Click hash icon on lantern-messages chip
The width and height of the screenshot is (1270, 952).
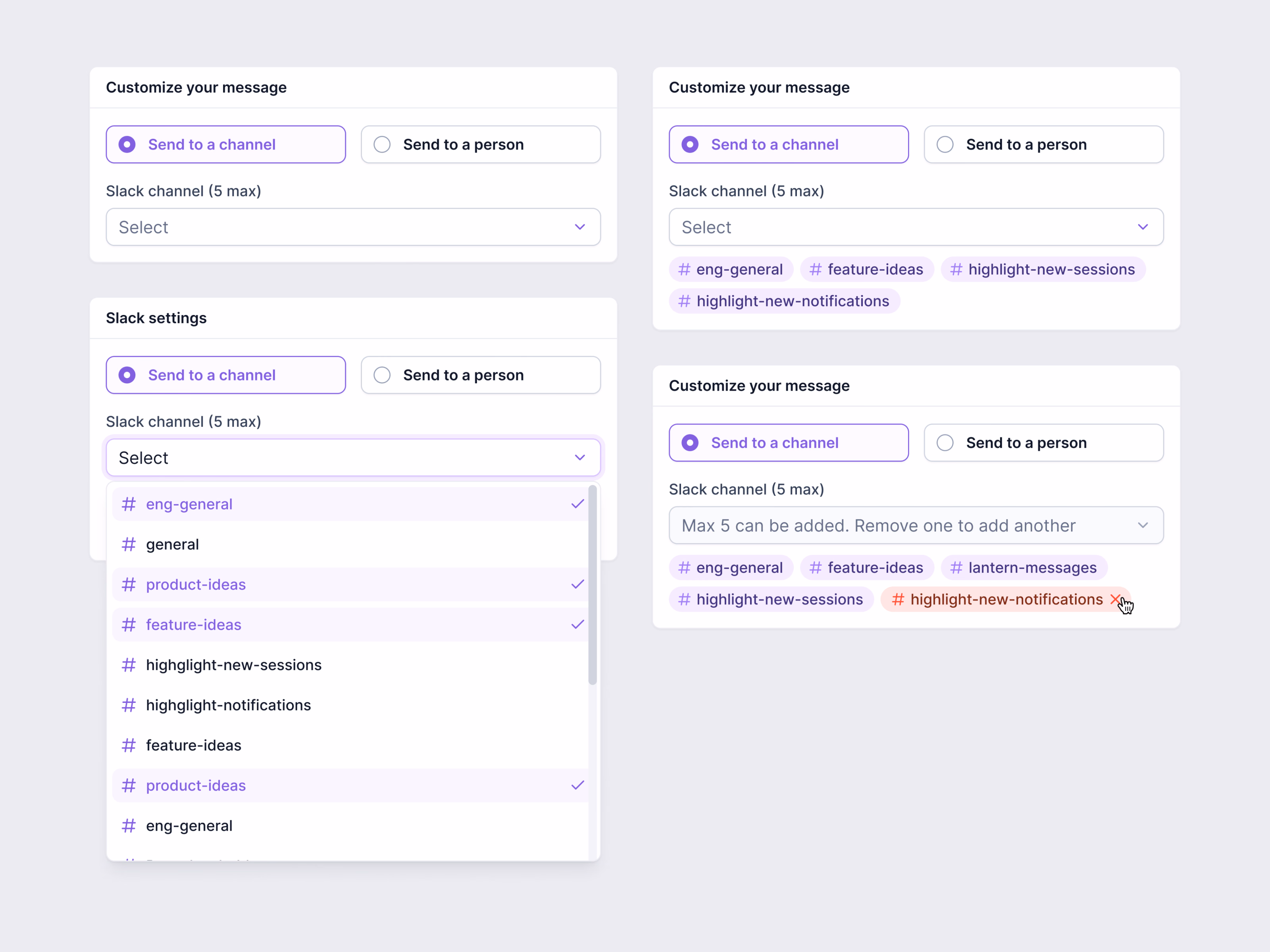[x=956, y=568]
